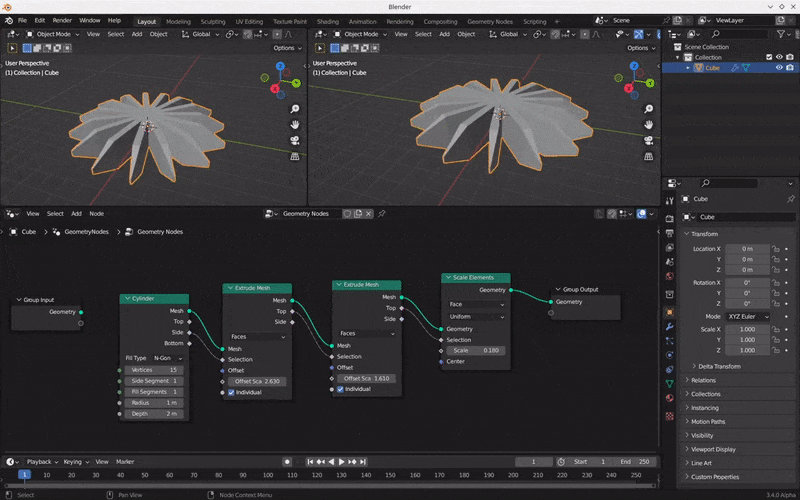The height and width of the screenshot is (500, 800).
Task: Uncheck Individual on second Extrude Mesh node
Action: [x=342, y=389]
